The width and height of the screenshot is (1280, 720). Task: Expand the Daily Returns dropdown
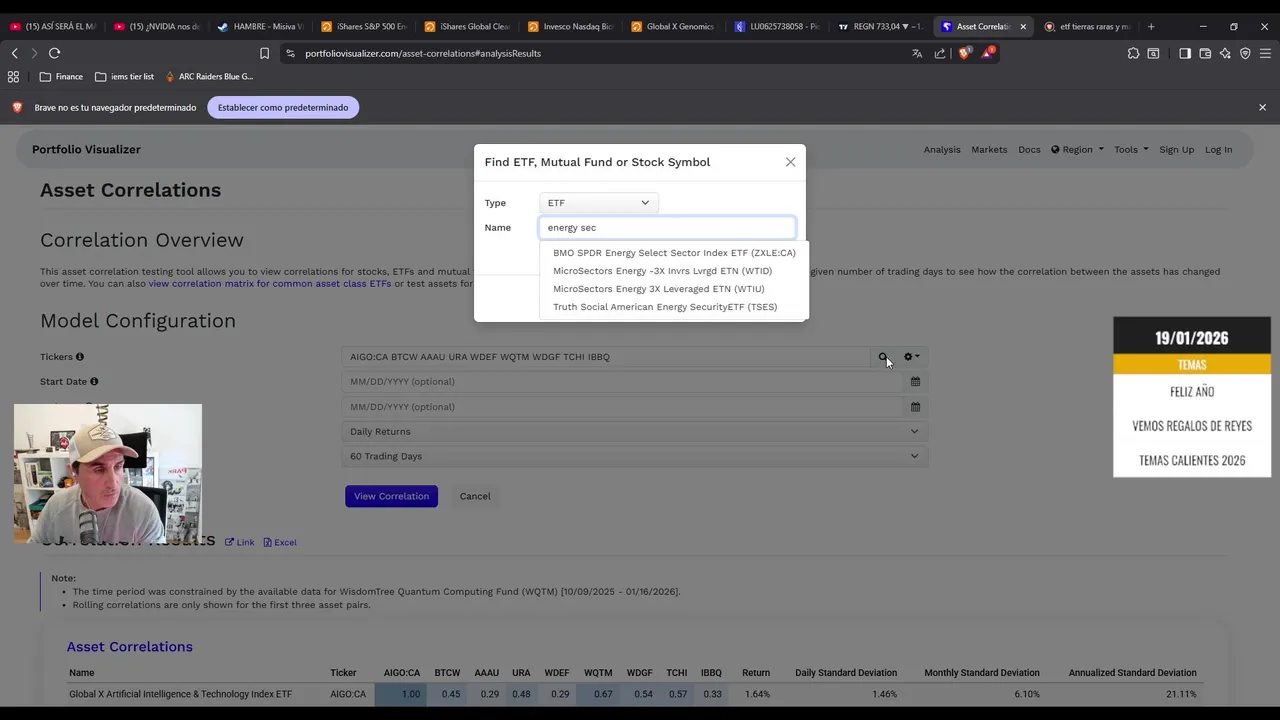point(634,432)
